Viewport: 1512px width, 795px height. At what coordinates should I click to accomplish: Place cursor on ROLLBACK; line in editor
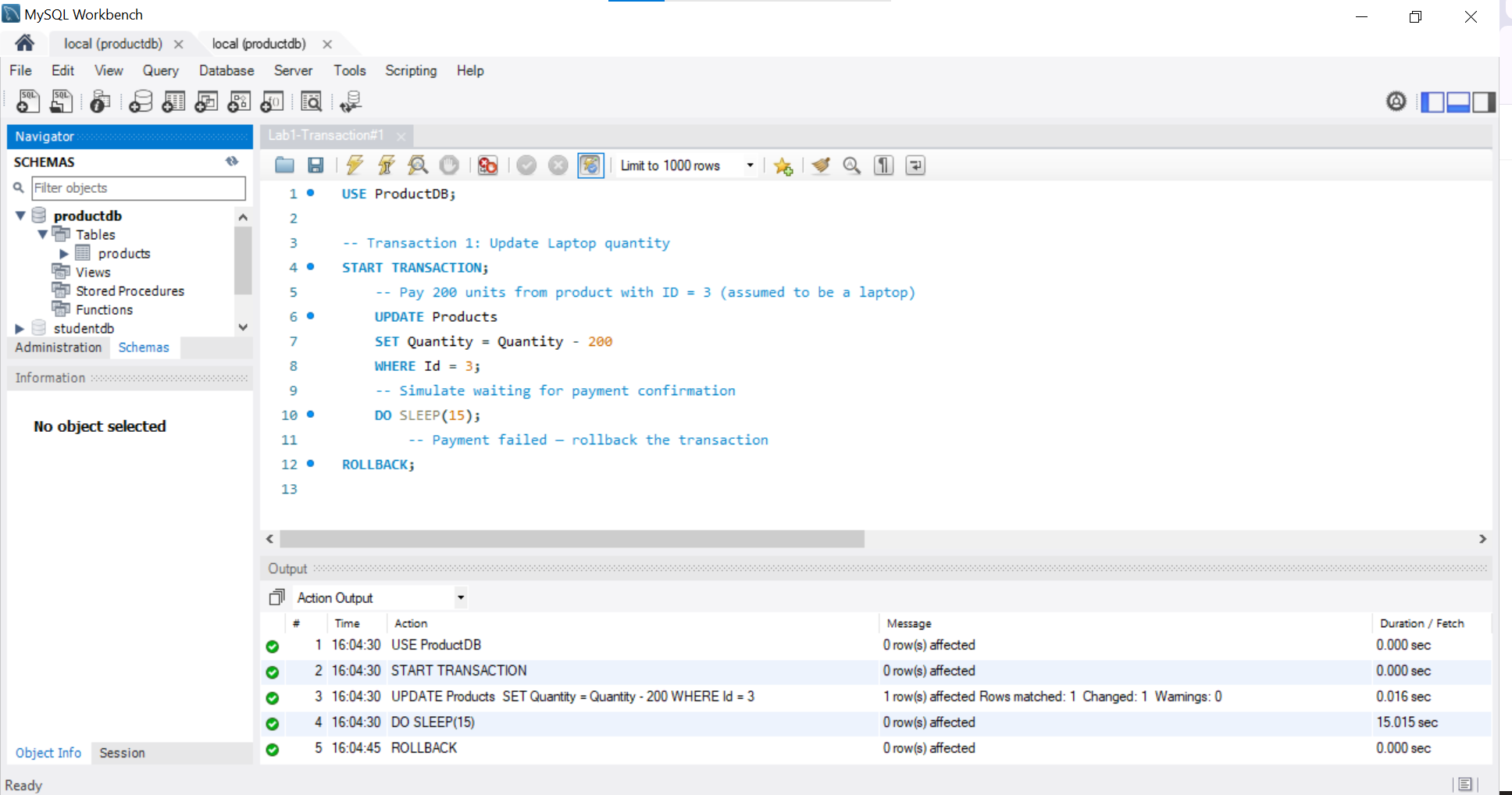[x=378, y=465]
